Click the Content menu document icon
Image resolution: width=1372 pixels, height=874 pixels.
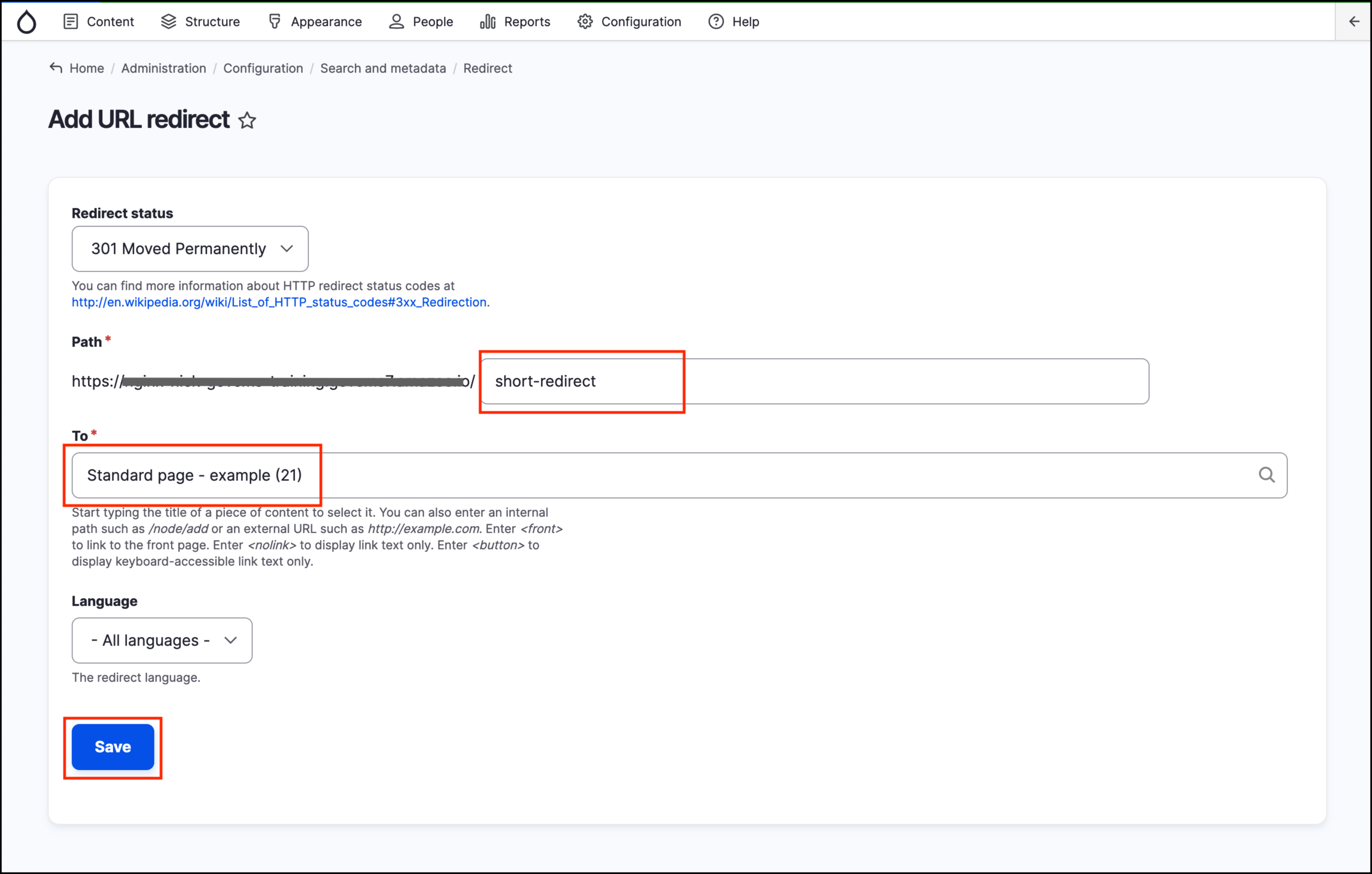[x=71, y=22]
